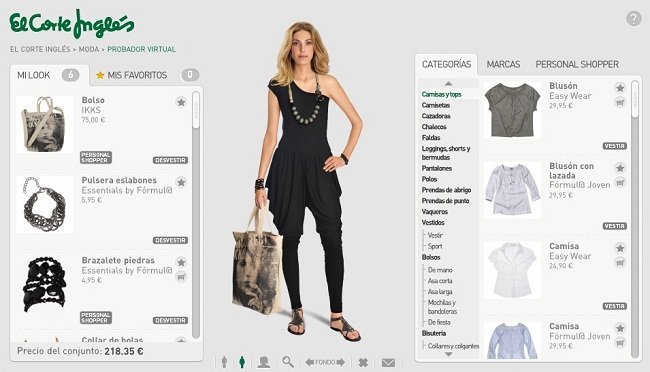Toggle favorite star for Blusón con lazada
This screenshot has height=372, width=650.
click(x=620, y=168)
